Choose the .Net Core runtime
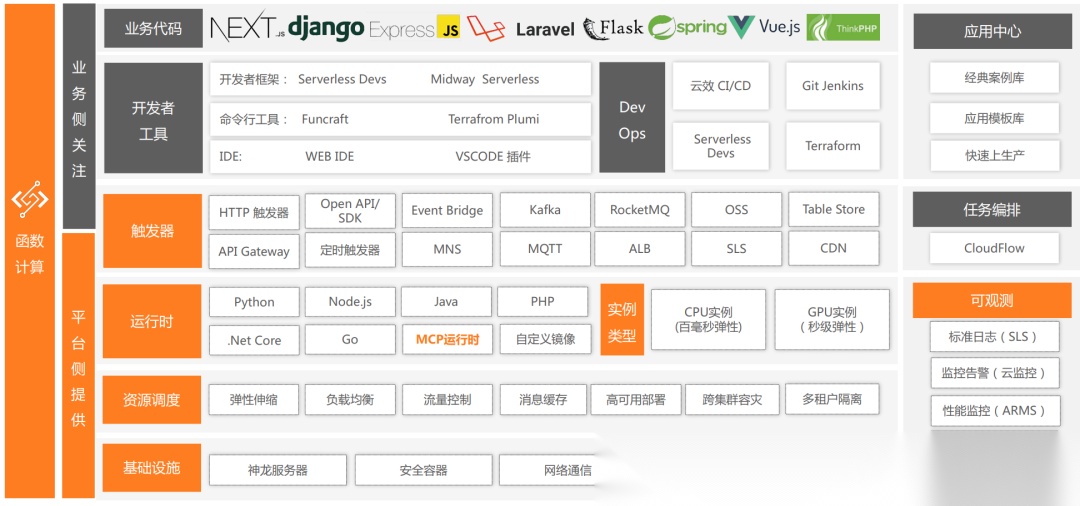The width and height of the screenshot is (1080, 506). (x=254, y=340)
